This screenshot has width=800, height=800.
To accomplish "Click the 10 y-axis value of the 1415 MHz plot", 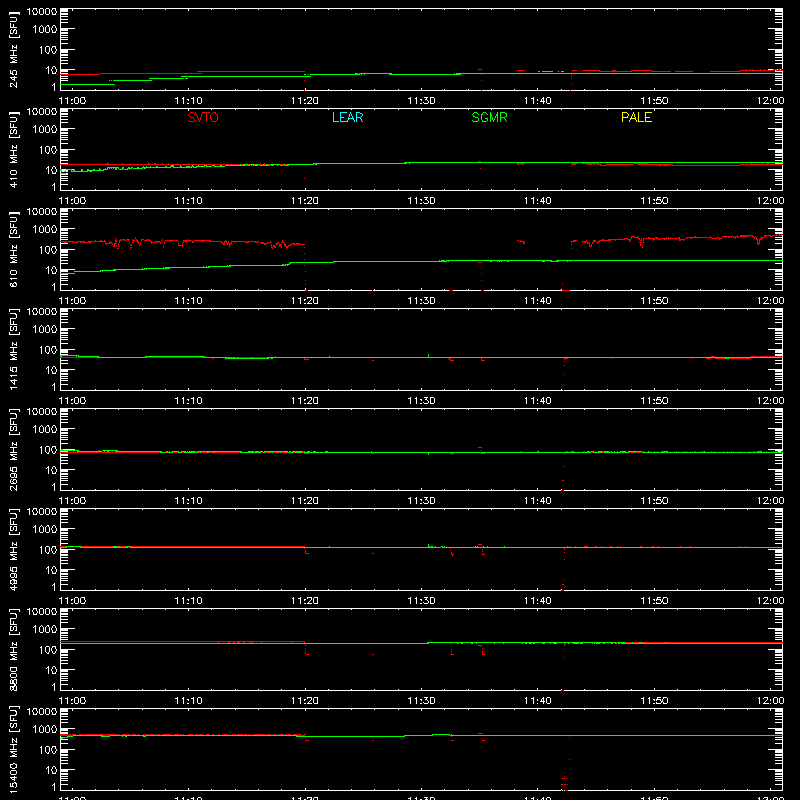I will click(51, 370).
